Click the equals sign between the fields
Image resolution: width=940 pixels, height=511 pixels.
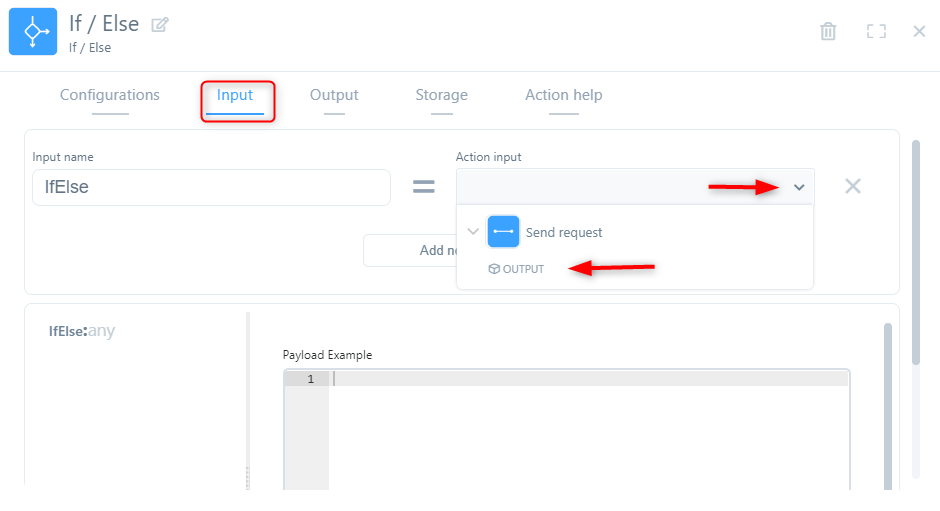[x=424, y=187]
